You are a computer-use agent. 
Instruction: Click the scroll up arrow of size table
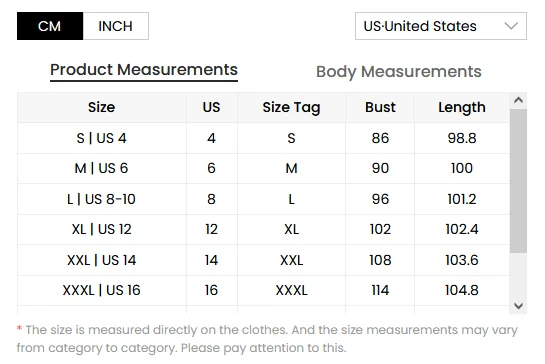[x=518, y=100]
